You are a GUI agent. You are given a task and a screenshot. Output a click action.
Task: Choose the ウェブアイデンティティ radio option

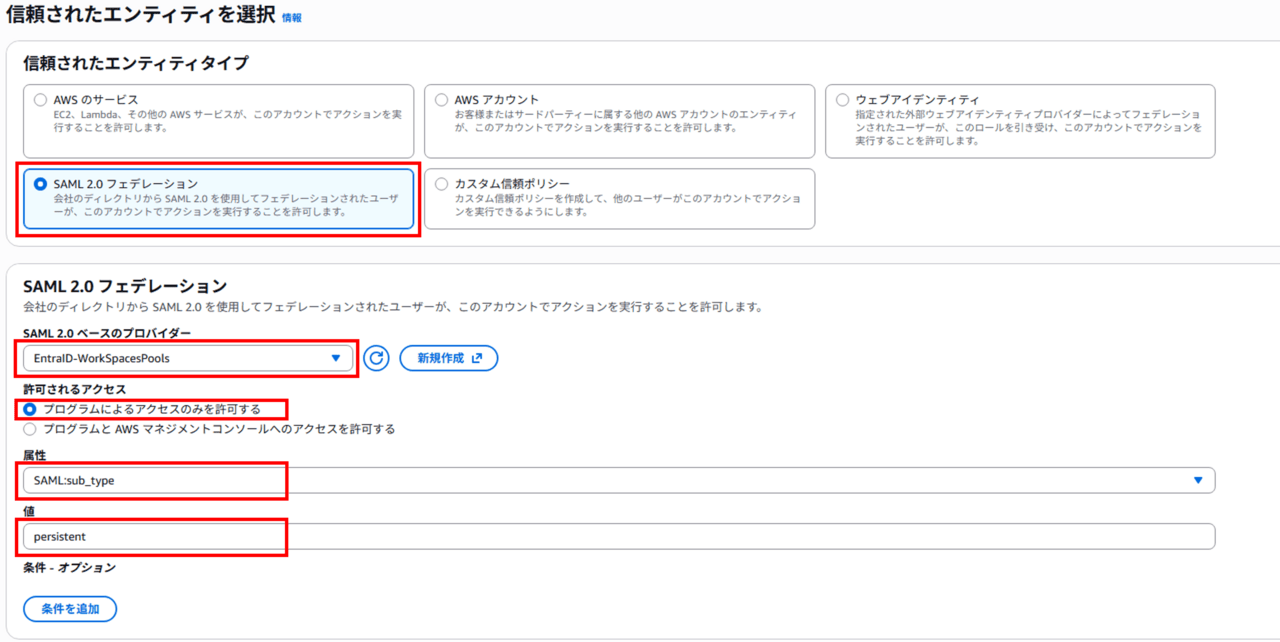[842, 100]
